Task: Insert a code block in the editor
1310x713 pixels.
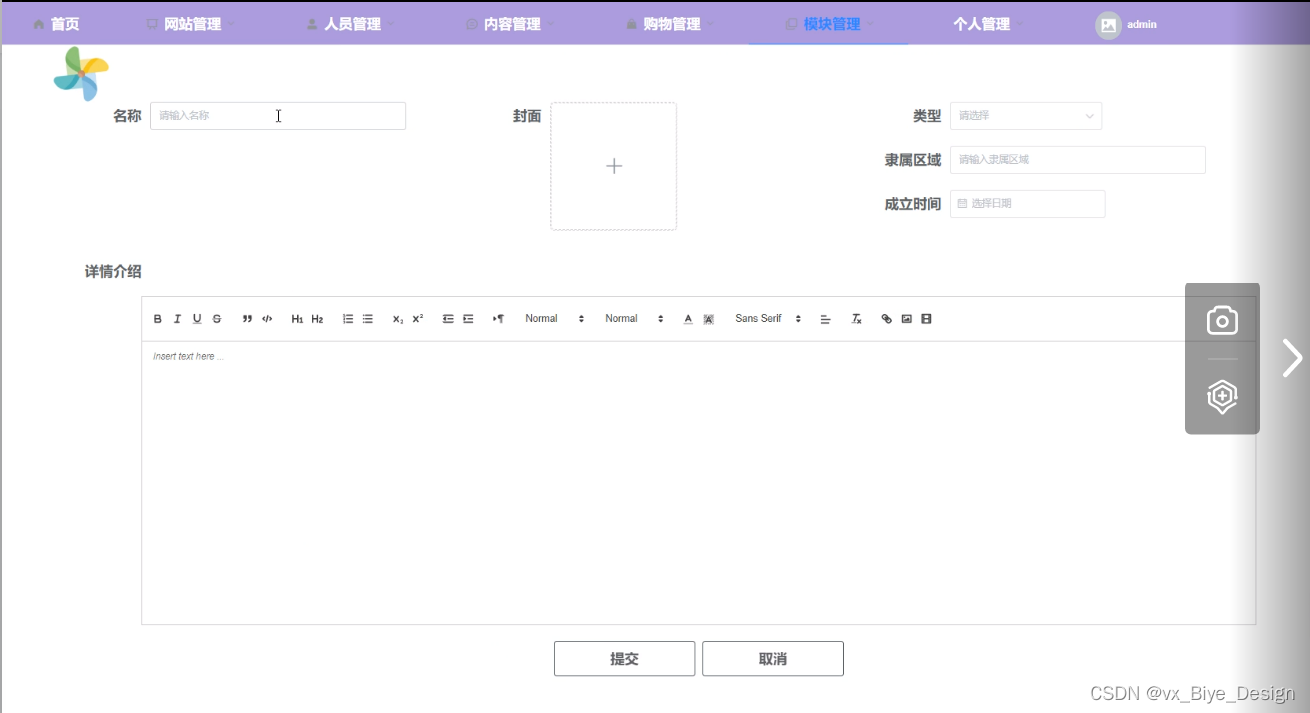Action: (267, 319)
